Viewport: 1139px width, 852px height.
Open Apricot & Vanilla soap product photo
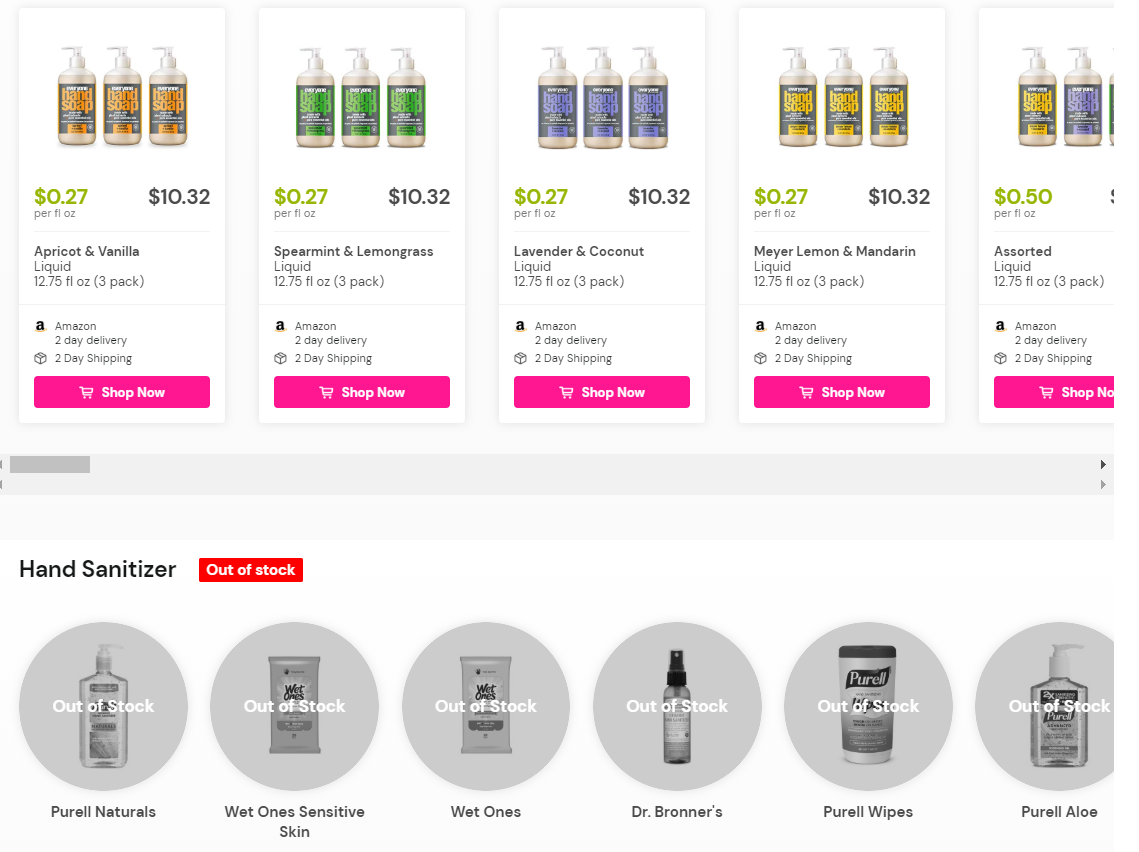(x=122, y=97)
